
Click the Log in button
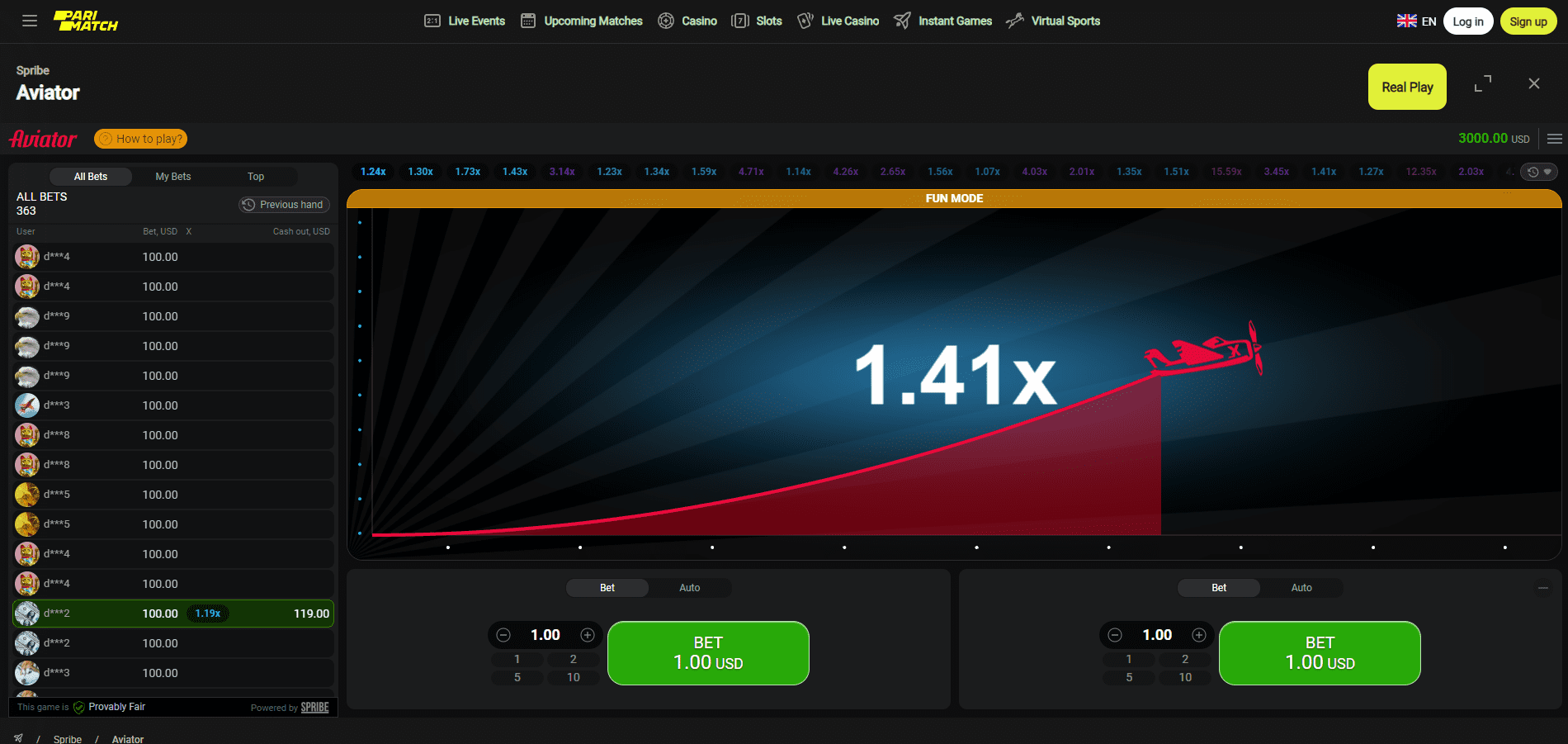[x=1468, y=21]
